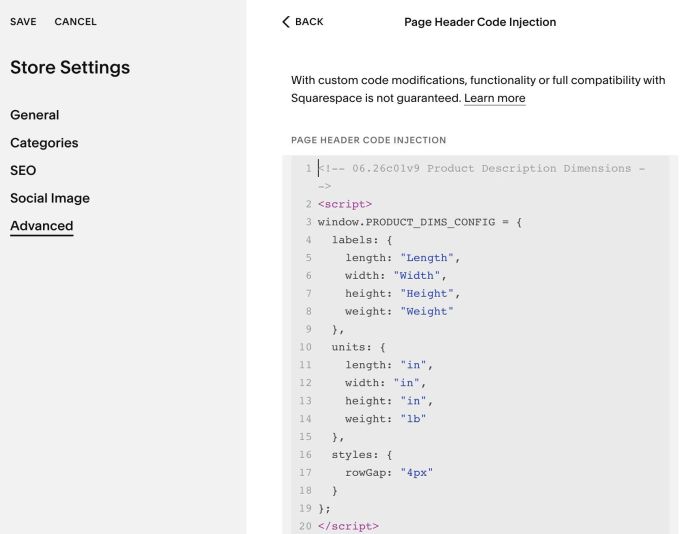Click the labels: { line
This screenshot has height=534, width=700.
(362, 240)
